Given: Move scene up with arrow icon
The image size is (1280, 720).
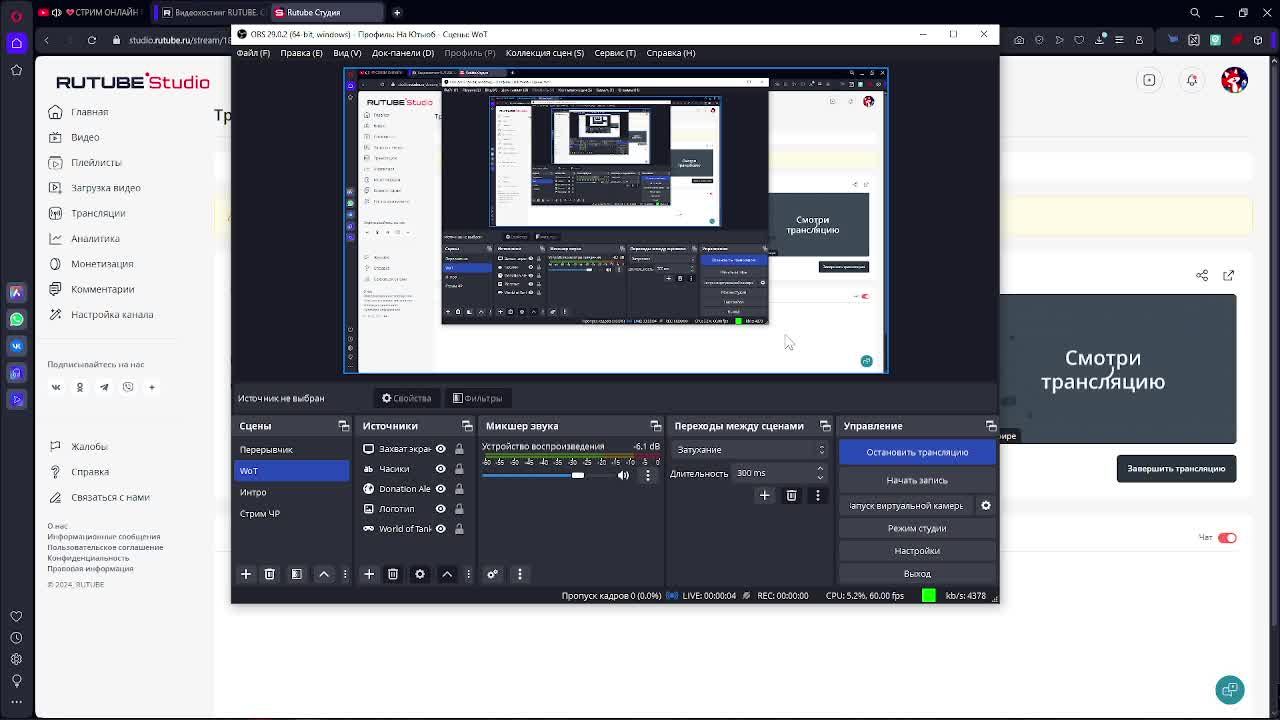Looking at the screenshot, I should click(x=324, y=574).
